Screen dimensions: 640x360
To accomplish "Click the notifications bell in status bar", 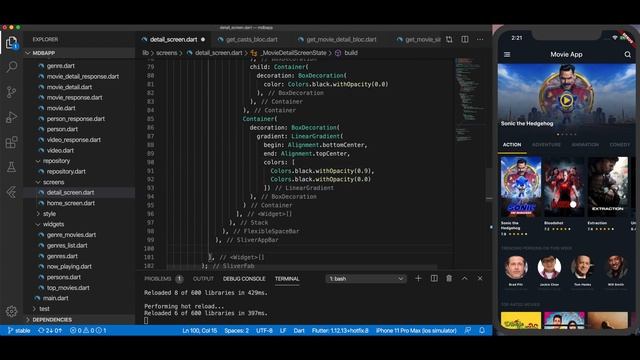I will tap(482, 330).
